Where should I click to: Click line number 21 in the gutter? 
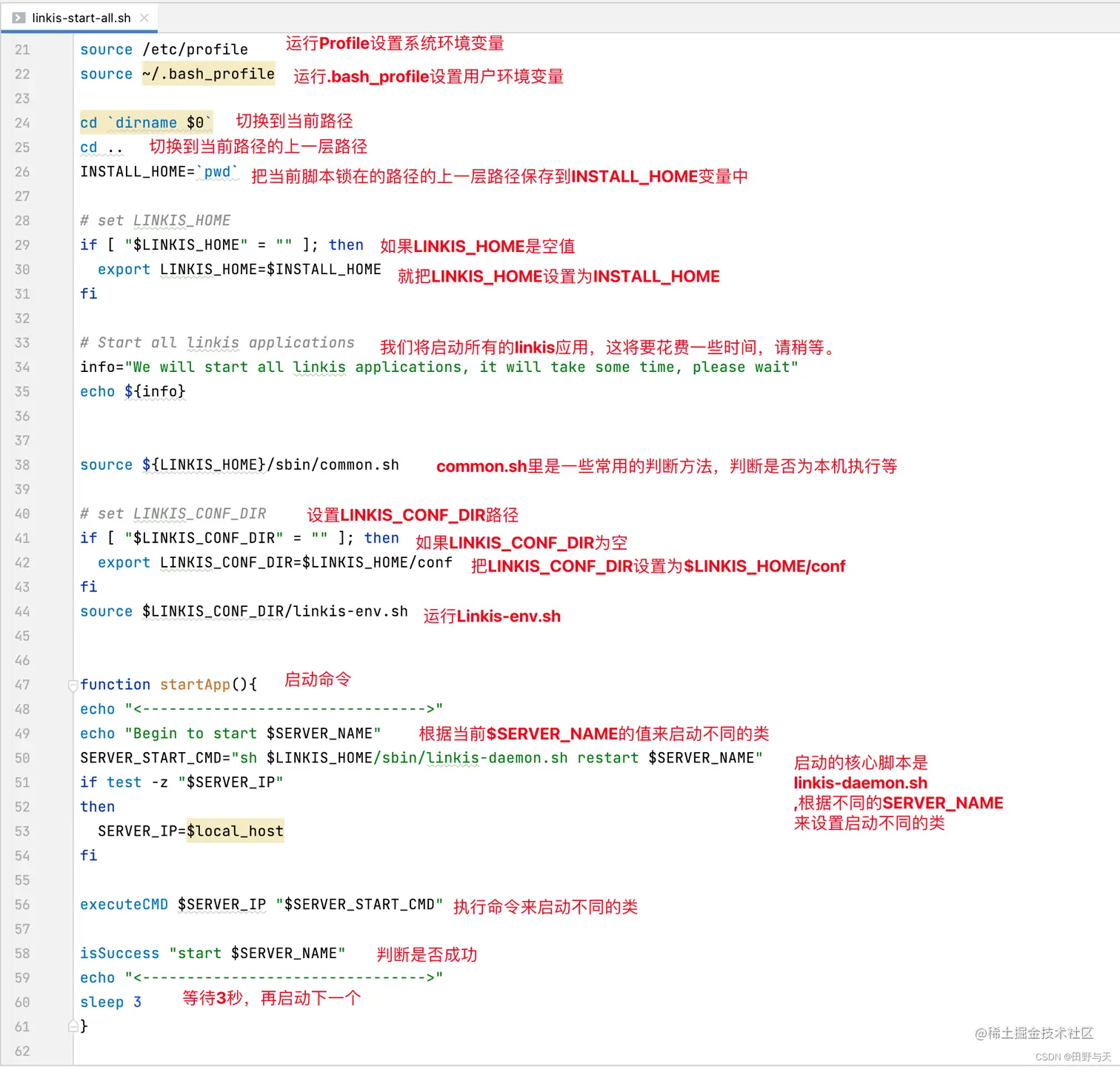[x=22, y=50]
